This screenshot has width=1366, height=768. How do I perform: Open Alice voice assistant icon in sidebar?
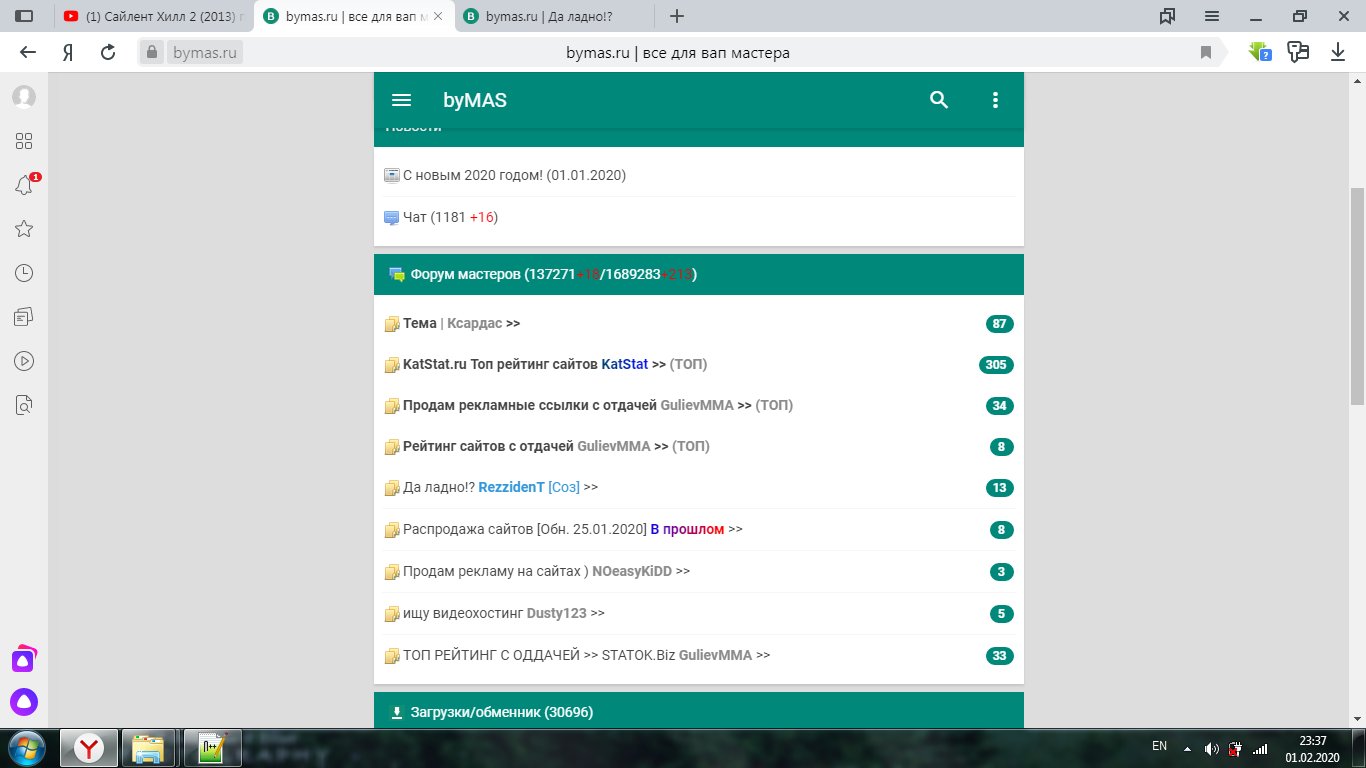pos(24,702)
